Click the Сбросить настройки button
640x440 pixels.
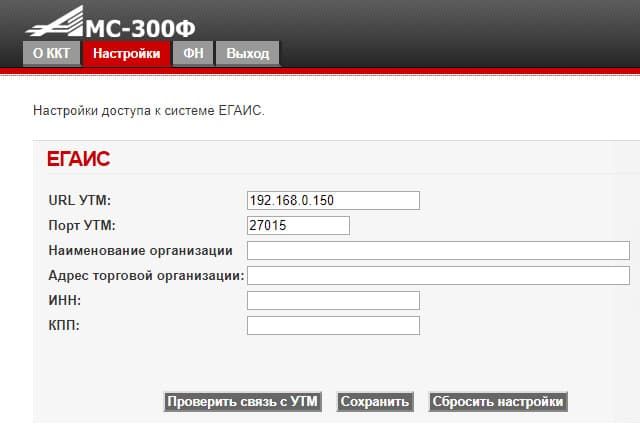tap(498, 402)
